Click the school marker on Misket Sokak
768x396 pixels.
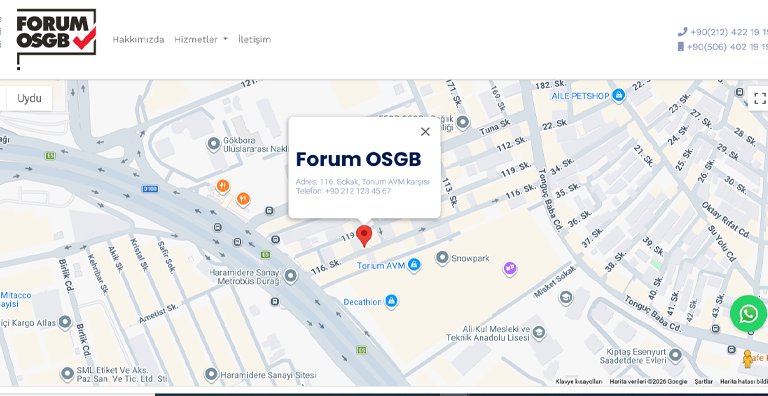(566, 297)
